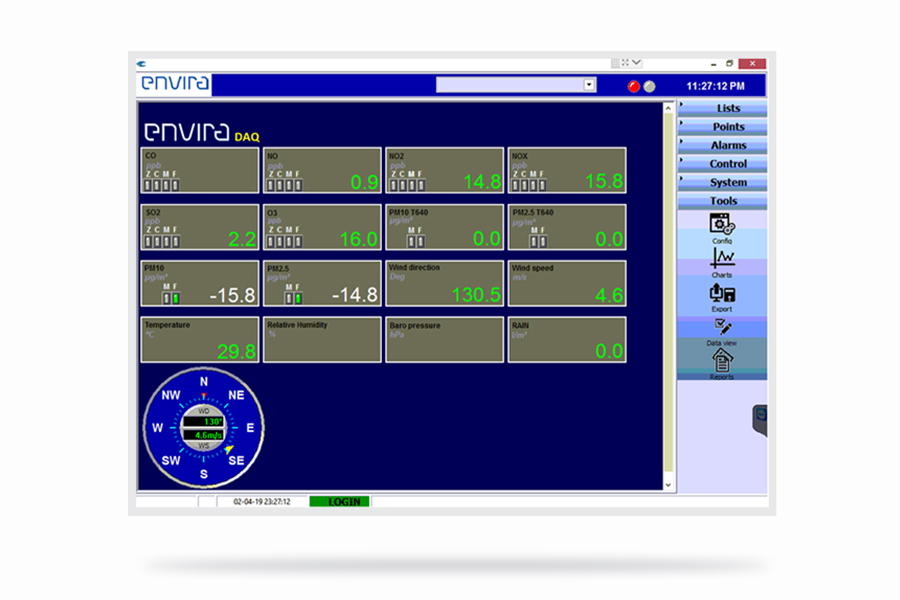Toggle the F flag on NOX tile

tap(542, 185)
